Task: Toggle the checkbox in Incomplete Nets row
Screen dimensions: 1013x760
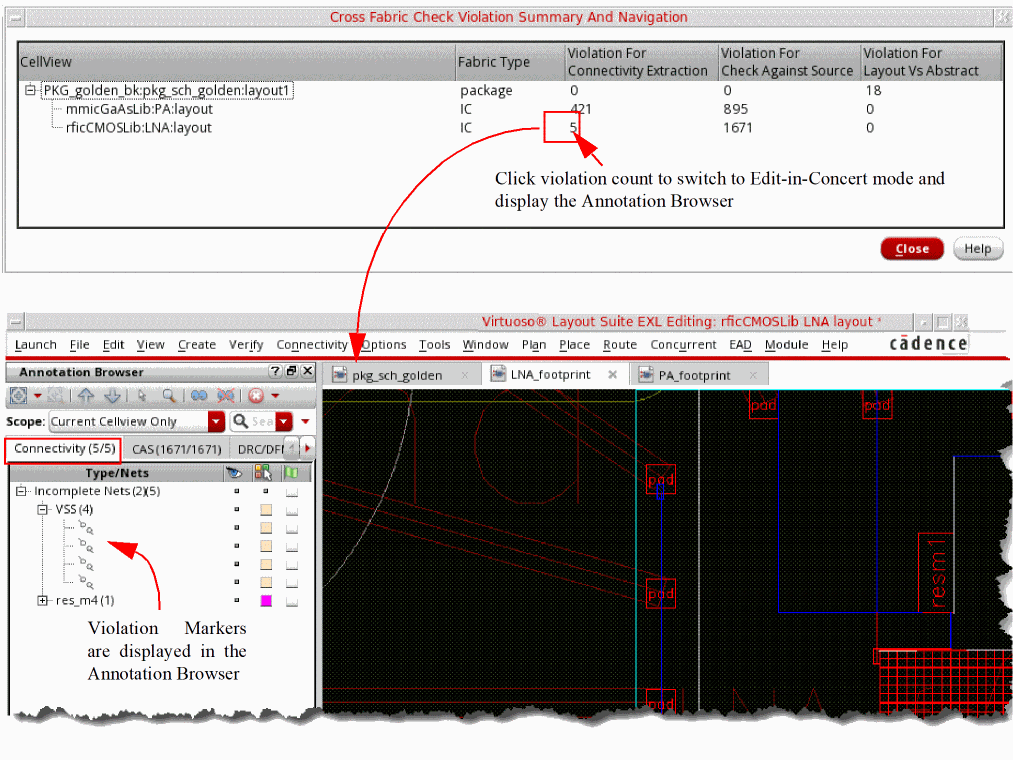Action: [291, 492]
